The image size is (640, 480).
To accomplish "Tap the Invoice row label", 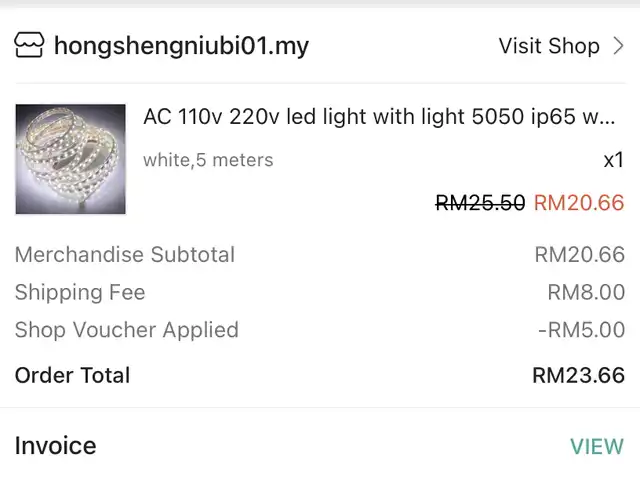I will click(x=56, y=446).
